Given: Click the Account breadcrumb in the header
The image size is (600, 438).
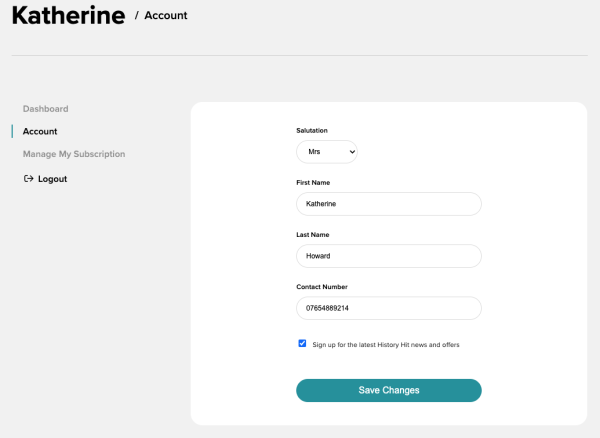Looking at the screenshot, I should (x=165, y=16).
